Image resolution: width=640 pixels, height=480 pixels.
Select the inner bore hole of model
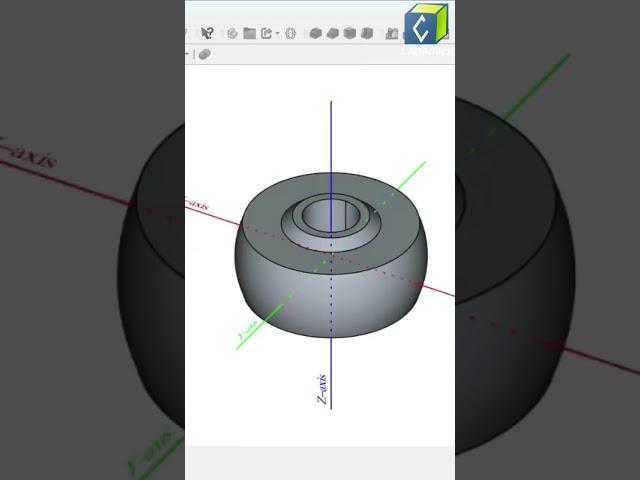point(330,216)
